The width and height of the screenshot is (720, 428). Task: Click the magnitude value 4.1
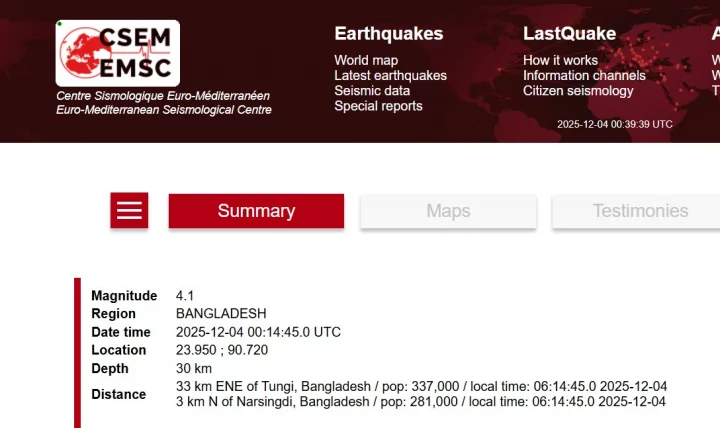pyautogui.click(x=185, y=296)
